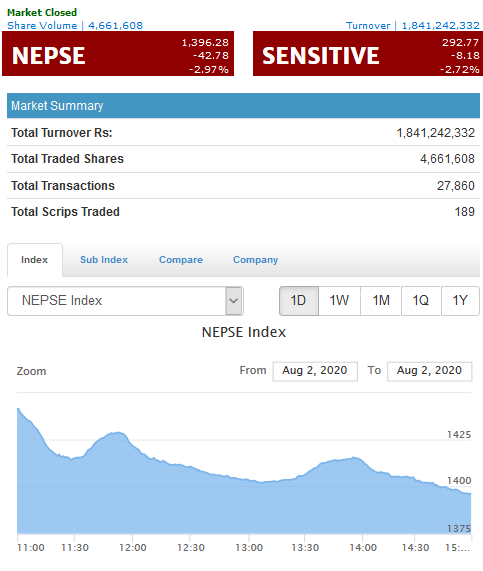Image resolution: width=483 pixels, height=571 pixels.
Task: Click the Share Volume link
Action: [75, 25]
